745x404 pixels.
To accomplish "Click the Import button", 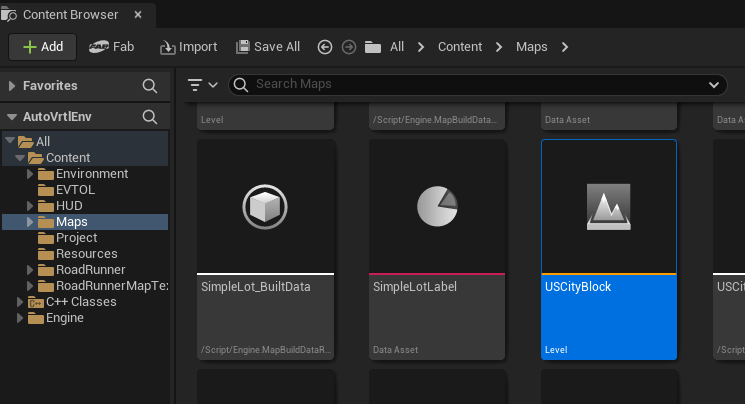I will point(188,47).
